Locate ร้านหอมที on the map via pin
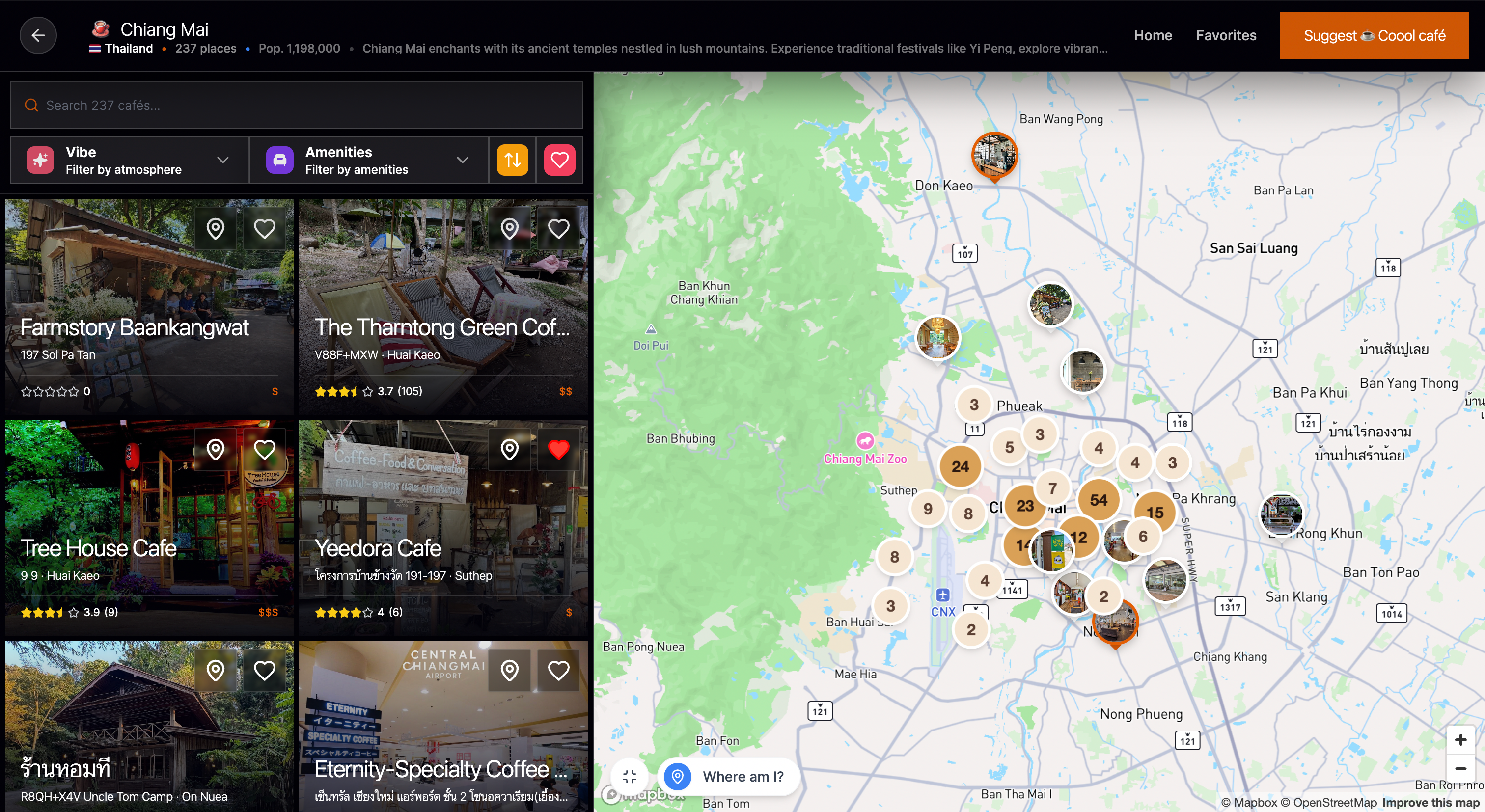The image size is (1485, 812). (216, 670)
